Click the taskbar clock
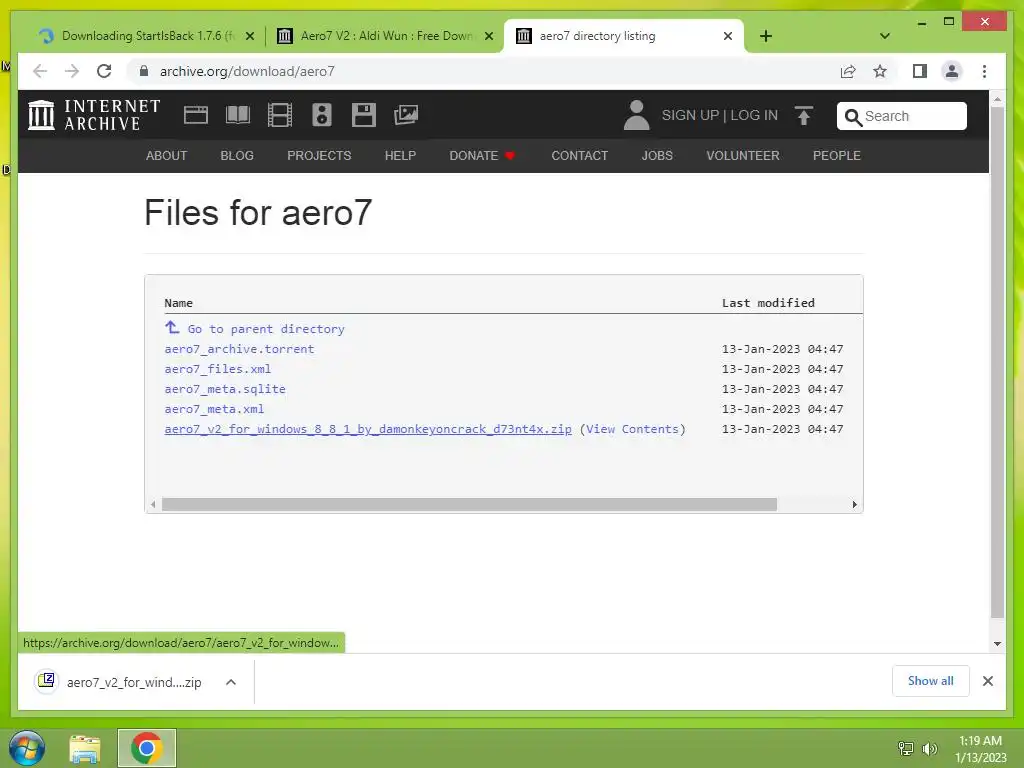The height and width of the screenshot is (768, 1024). pos(980,749)
